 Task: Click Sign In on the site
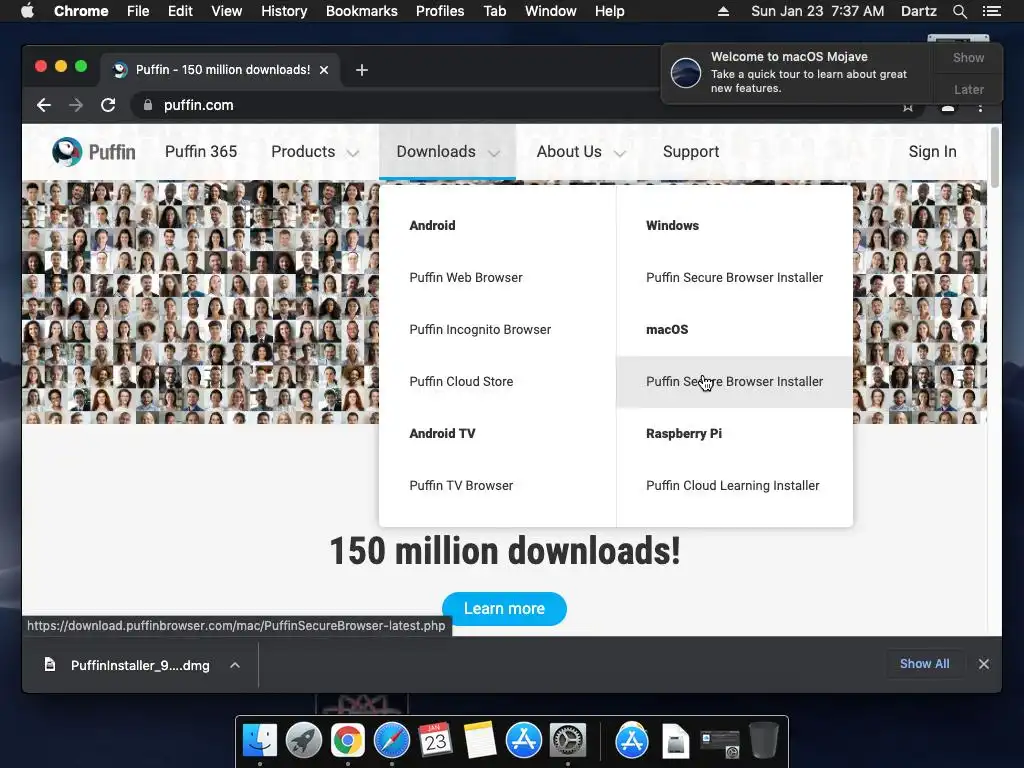932,152
